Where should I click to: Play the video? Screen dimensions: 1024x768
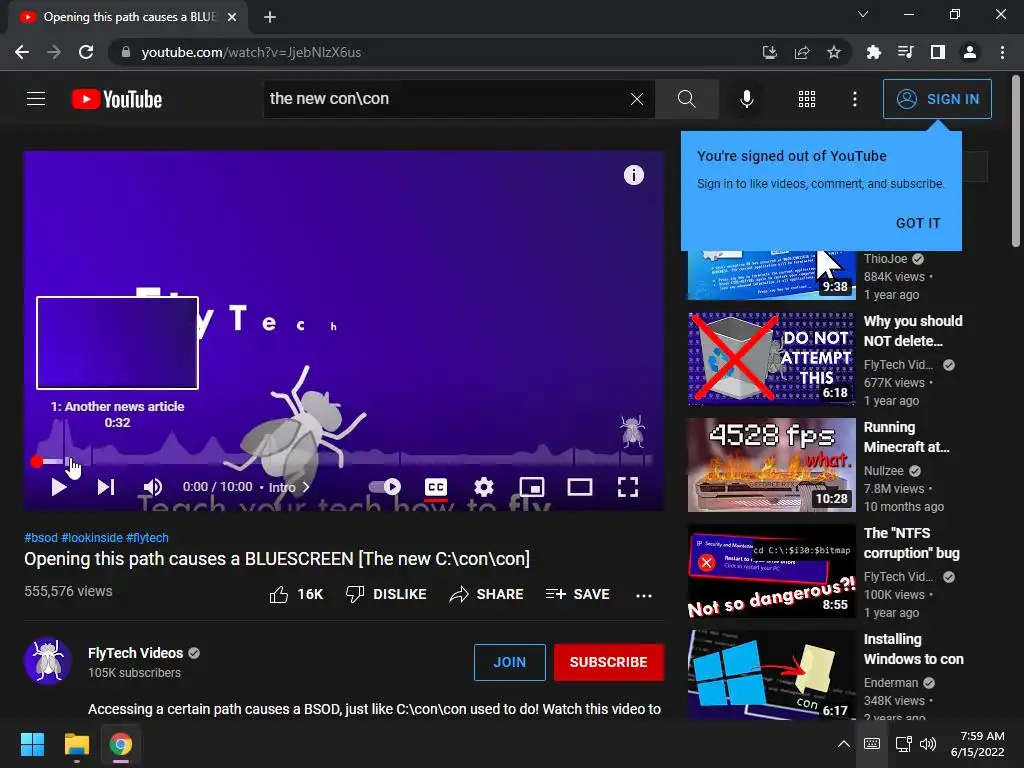point(59,487)
